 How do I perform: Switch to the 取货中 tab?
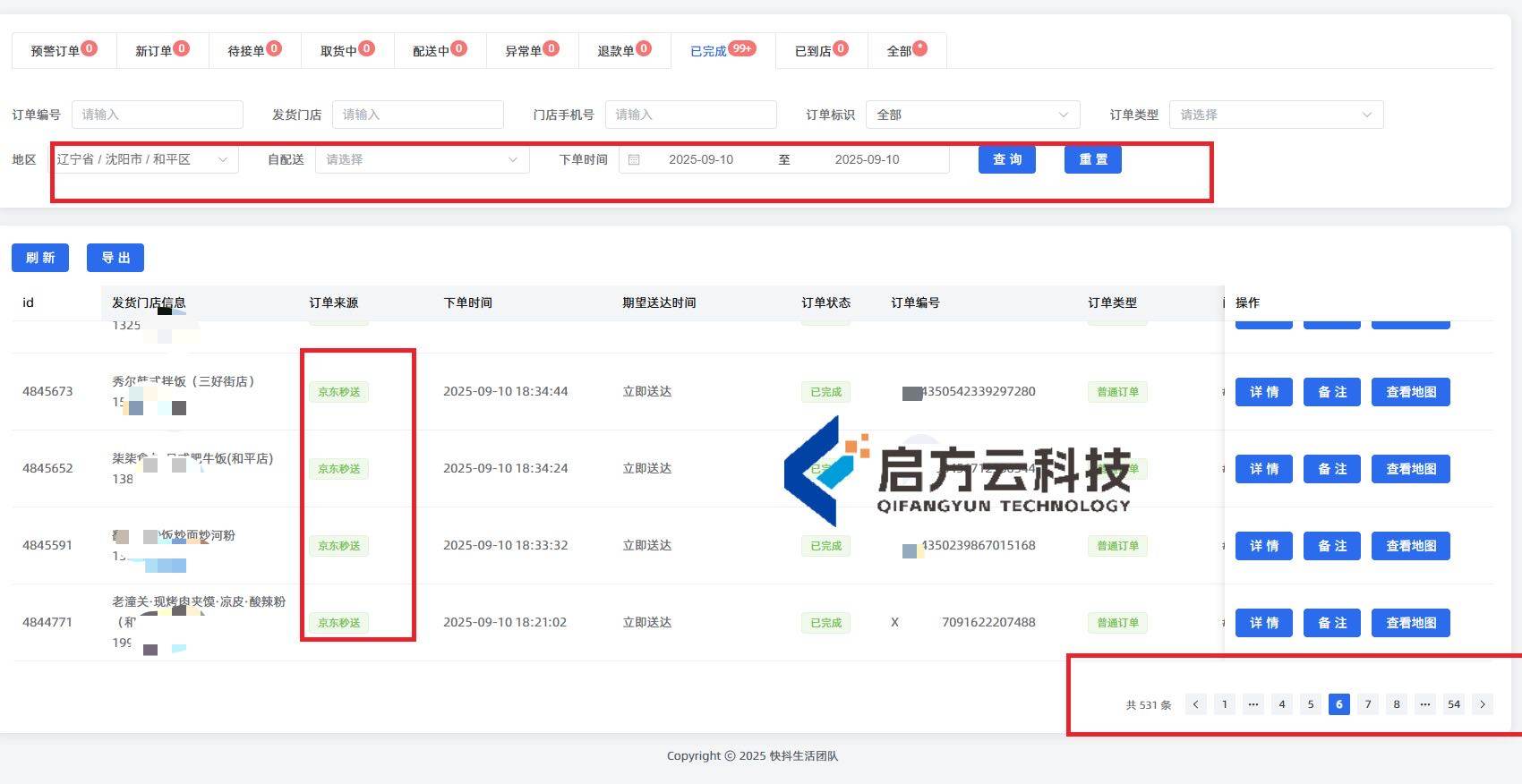point(347,50)
